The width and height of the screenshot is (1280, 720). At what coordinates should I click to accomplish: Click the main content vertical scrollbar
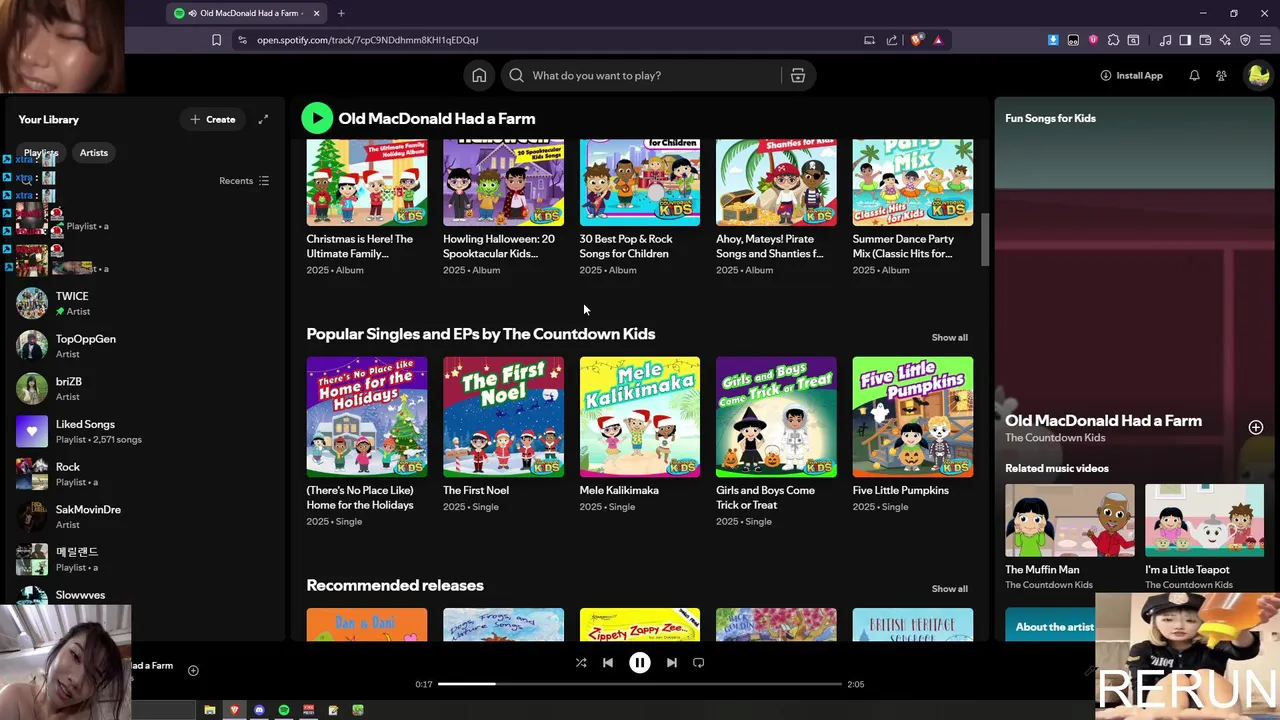(984, 240)
